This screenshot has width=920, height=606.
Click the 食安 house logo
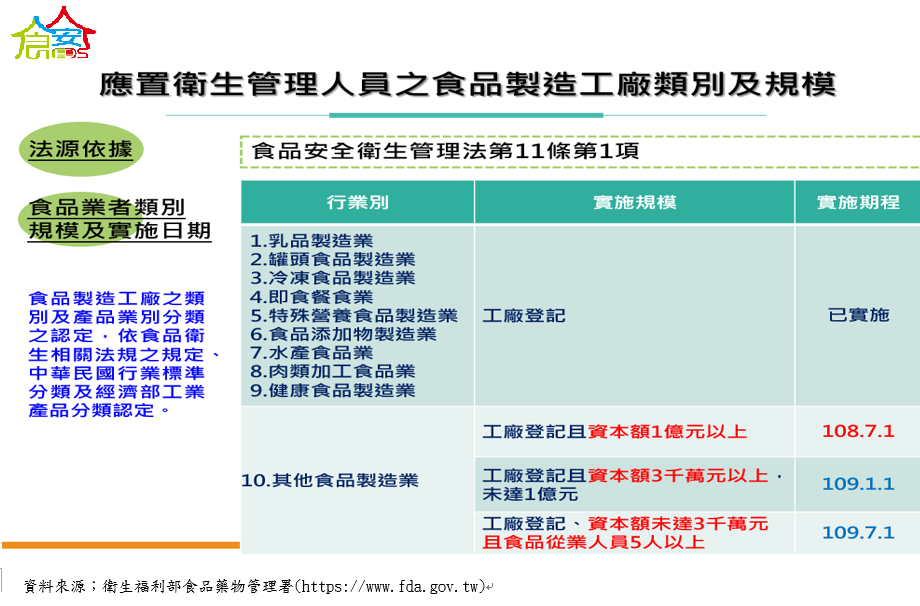tap(53, 34)
